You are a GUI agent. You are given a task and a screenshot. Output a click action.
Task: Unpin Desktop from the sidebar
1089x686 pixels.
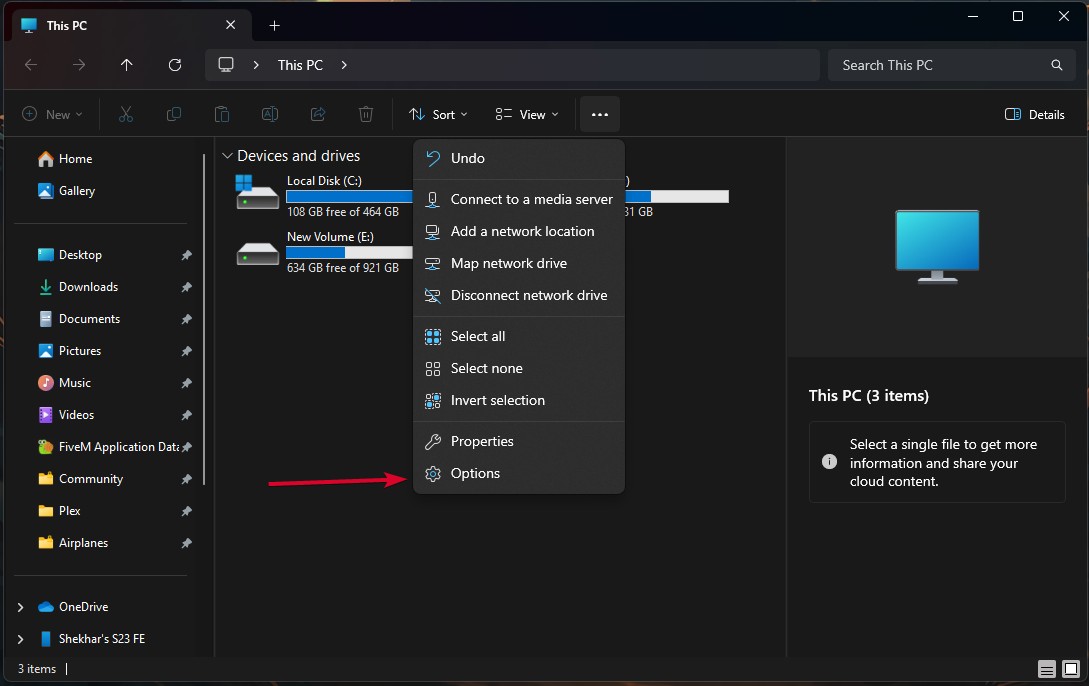pyautogui.click(x=186, y=254)
